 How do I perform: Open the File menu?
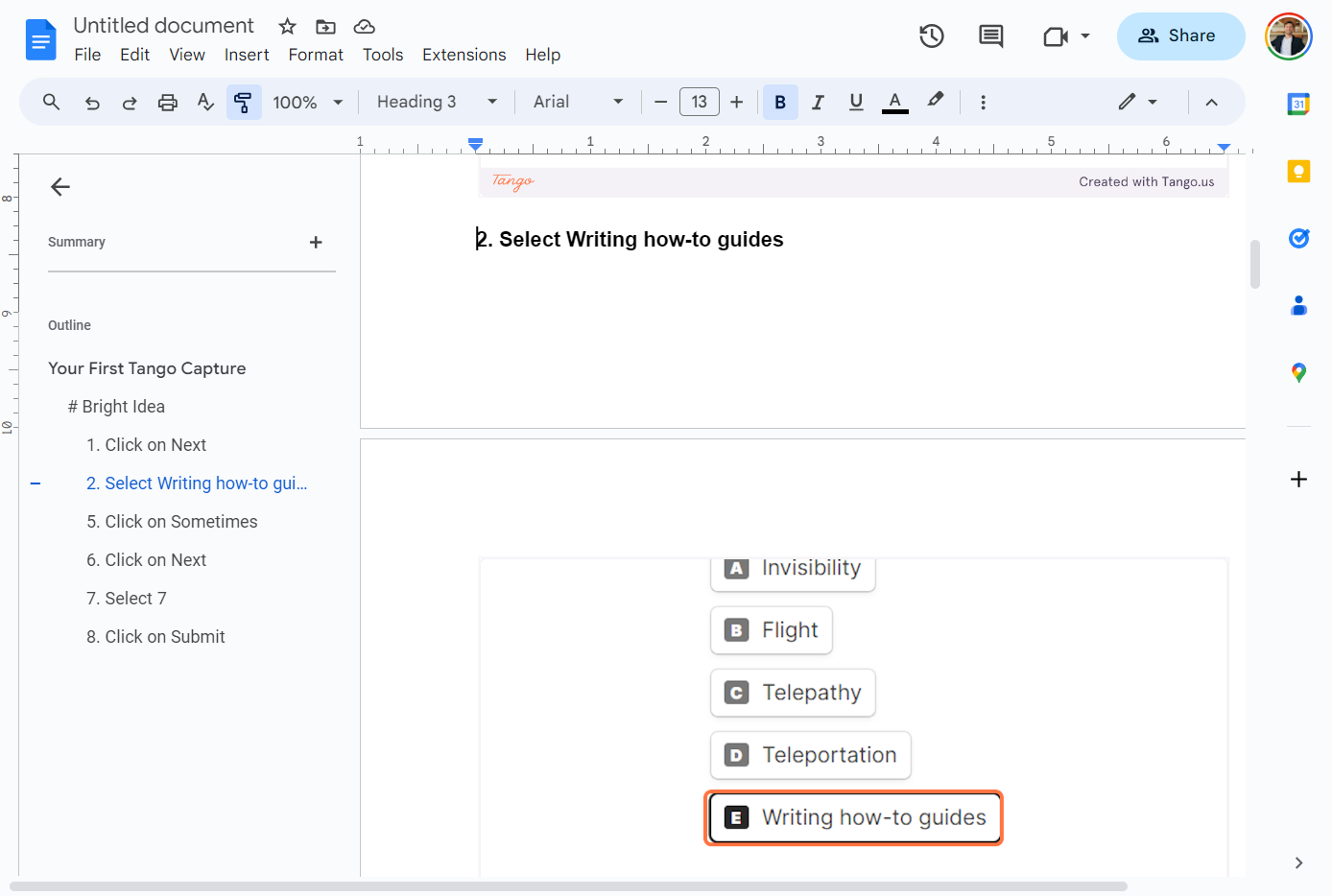[87, 55]
